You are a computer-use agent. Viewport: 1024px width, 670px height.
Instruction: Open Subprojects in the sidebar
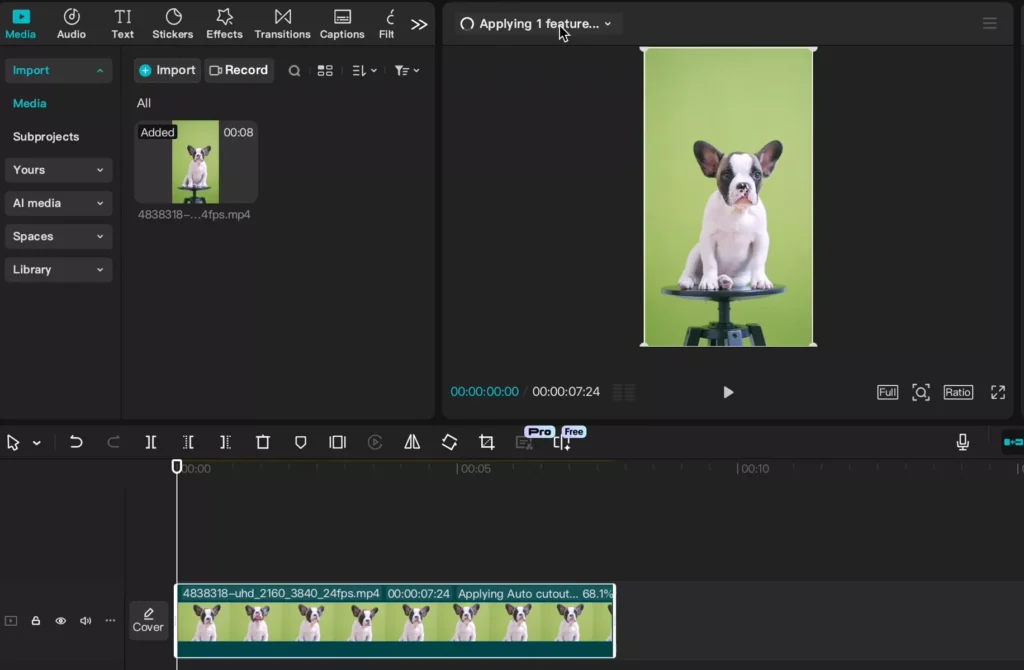(x=46, y=136)
